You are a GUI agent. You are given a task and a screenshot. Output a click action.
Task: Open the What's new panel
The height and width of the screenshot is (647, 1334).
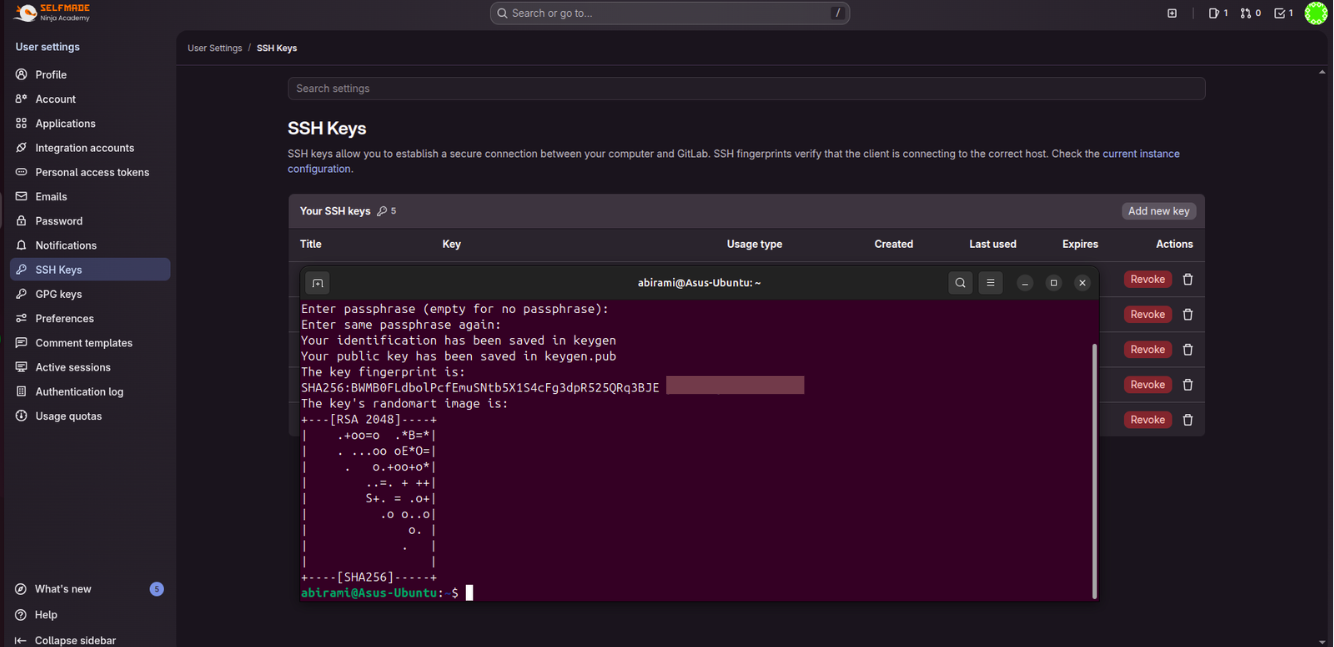click(x=62, y=589)
